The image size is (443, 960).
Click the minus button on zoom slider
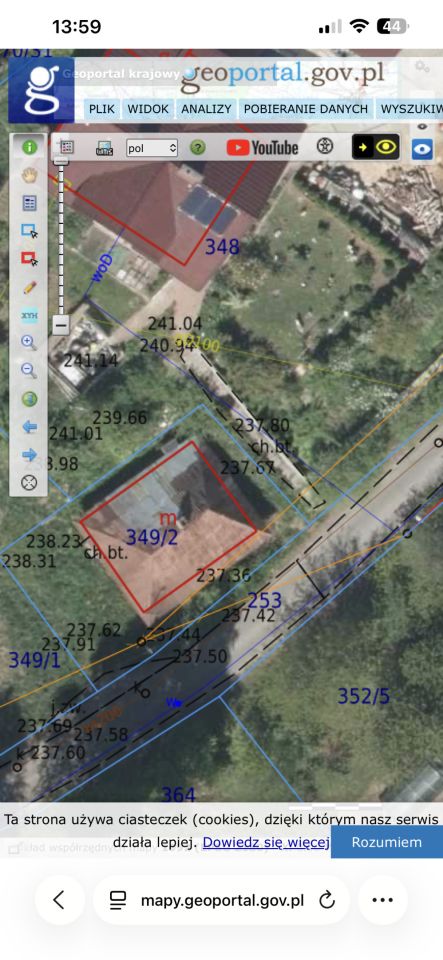[x=61, y=324]
